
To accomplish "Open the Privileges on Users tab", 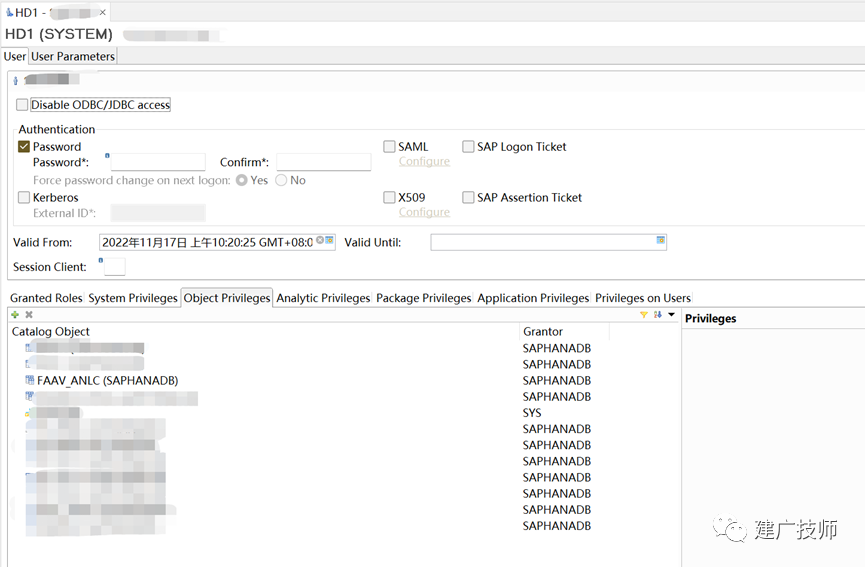I will coord(643,298).
